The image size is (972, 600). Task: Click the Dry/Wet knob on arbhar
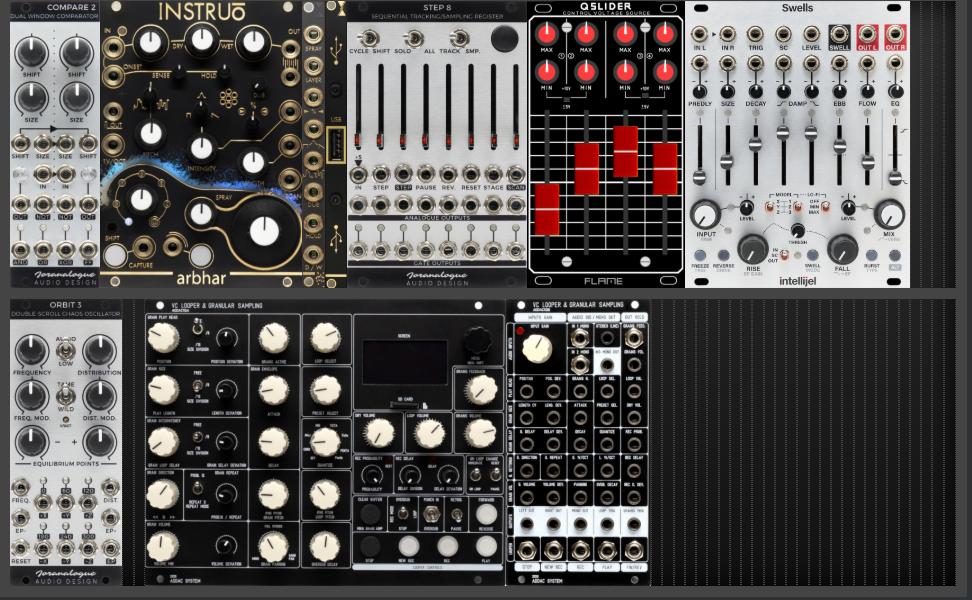pos(202,40)
